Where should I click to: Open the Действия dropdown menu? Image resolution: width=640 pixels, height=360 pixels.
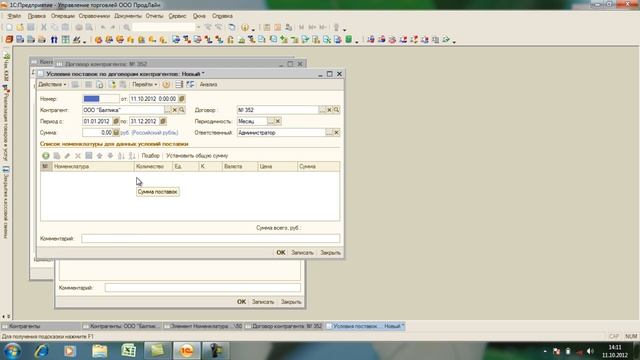[52, 84]
